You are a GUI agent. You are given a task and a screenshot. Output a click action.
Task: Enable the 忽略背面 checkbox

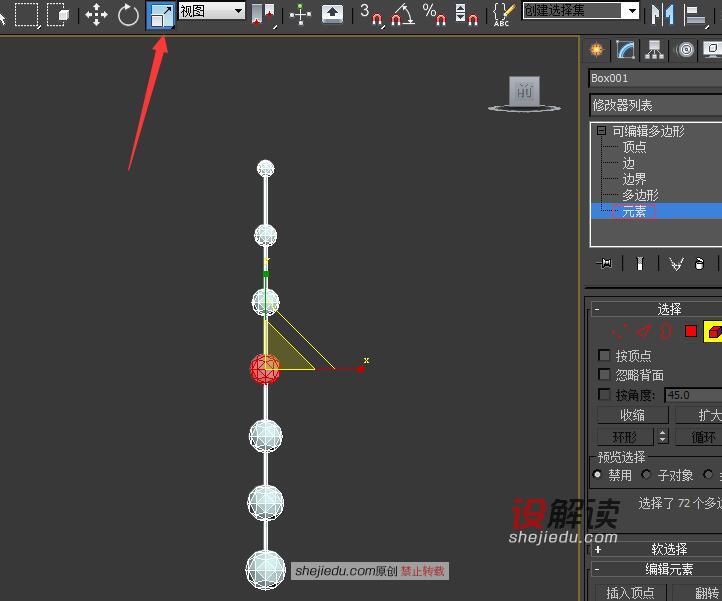[604, 374]
